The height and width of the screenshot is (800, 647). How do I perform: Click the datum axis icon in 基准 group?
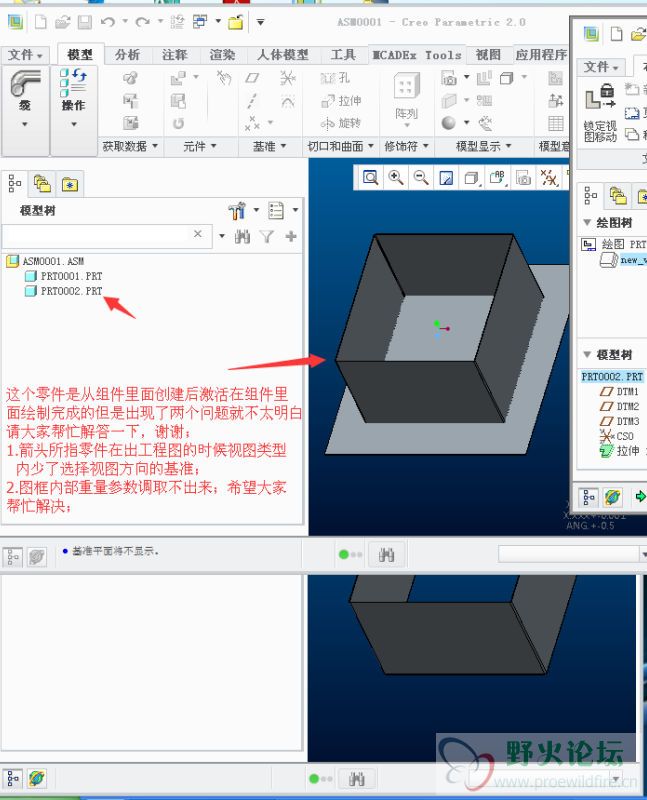(252, 101)
